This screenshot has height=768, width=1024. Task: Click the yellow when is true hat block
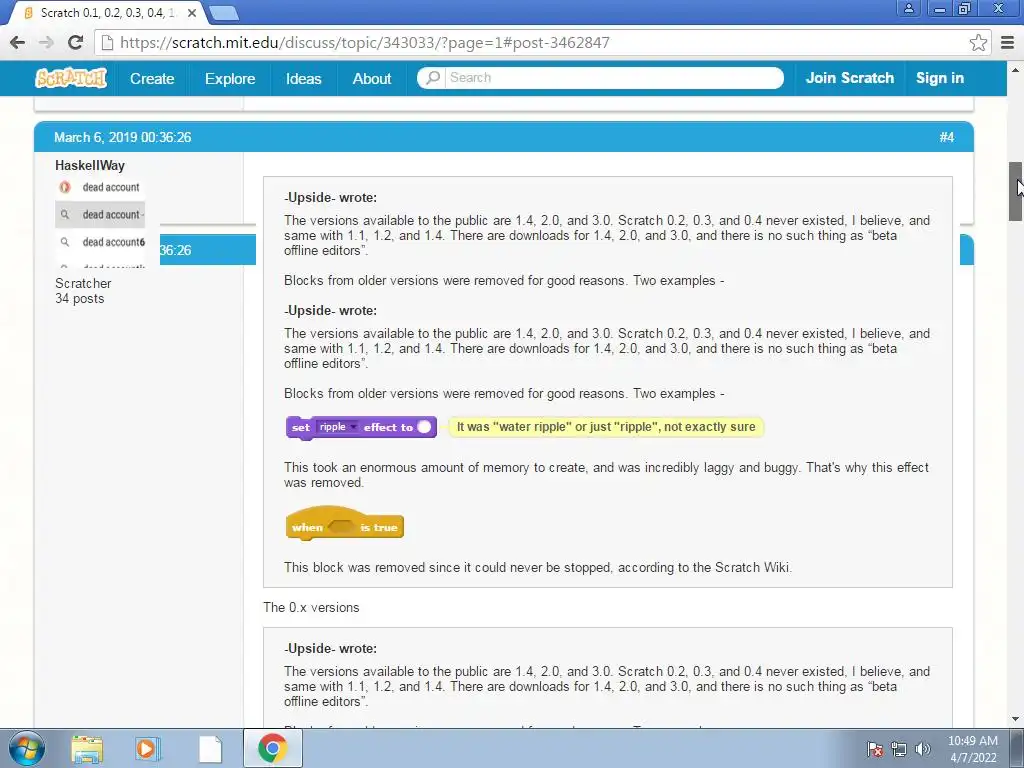point(345,522)
